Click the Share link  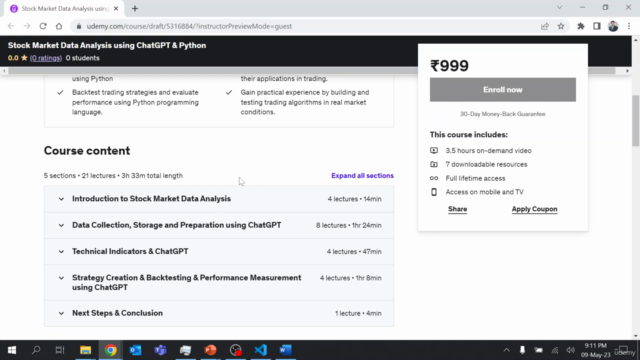(458, 209)
